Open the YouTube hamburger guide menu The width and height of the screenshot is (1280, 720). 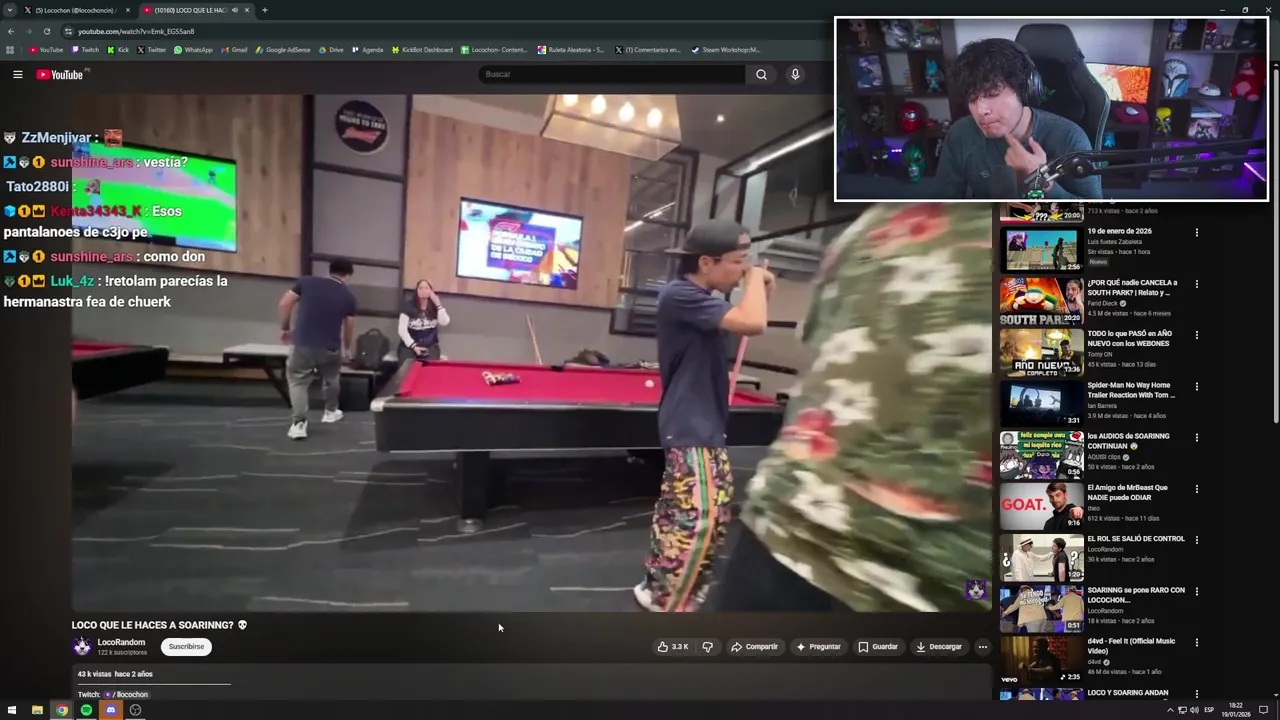(17, 74)
